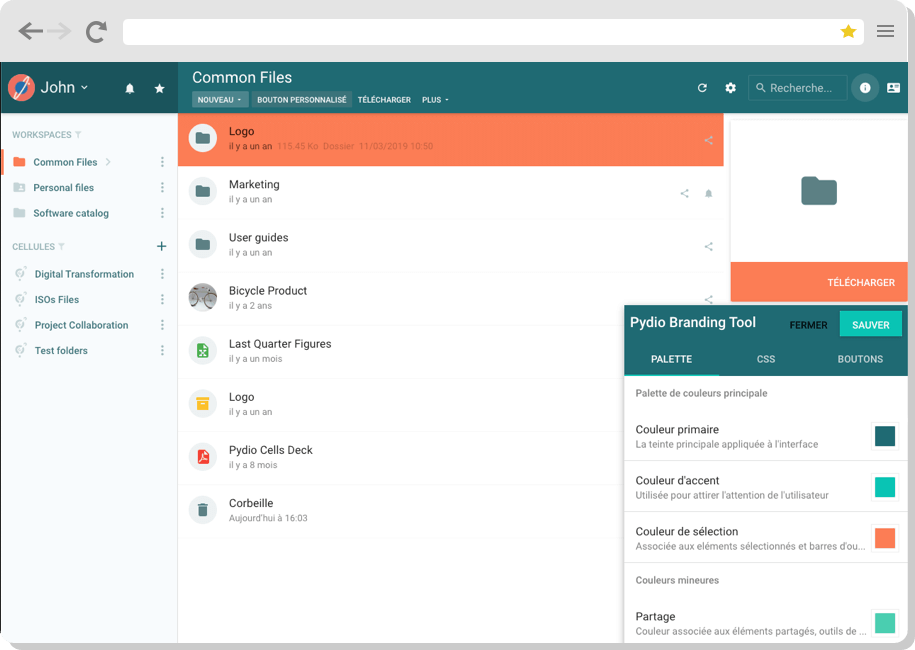The image size is (915, 650).
Task: Click the Last Quarter Figures spreadsheet icon
Action: coord(202,351)
